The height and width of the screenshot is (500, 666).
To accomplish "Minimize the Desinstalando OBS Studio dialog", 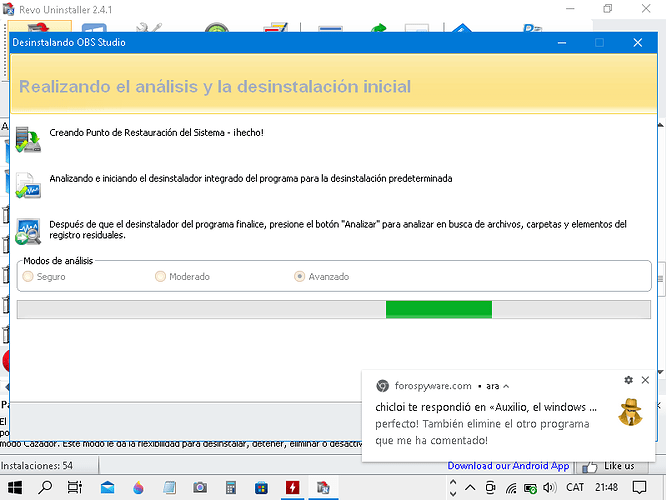I will point(562,42).
